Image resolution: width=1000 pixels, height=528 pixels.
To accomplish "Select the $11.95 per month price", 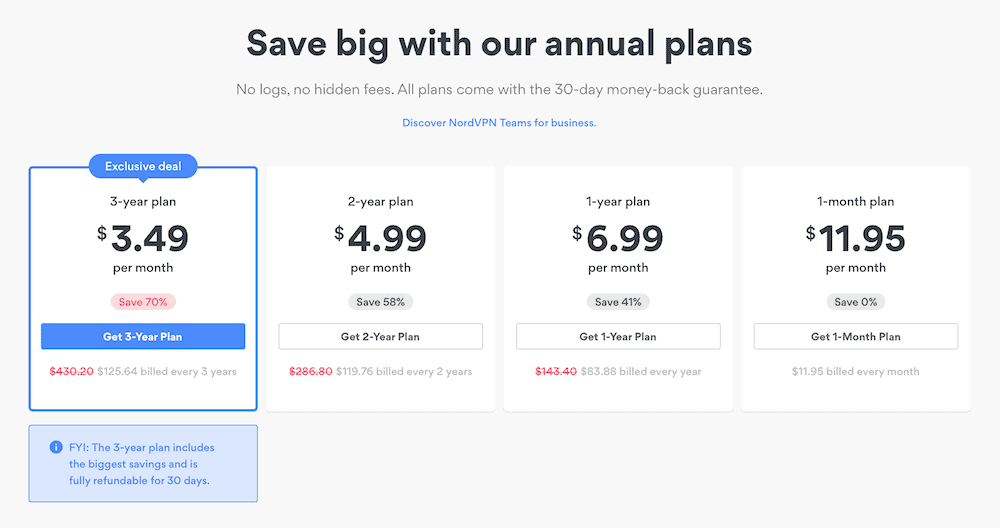I will click(855, 239).
